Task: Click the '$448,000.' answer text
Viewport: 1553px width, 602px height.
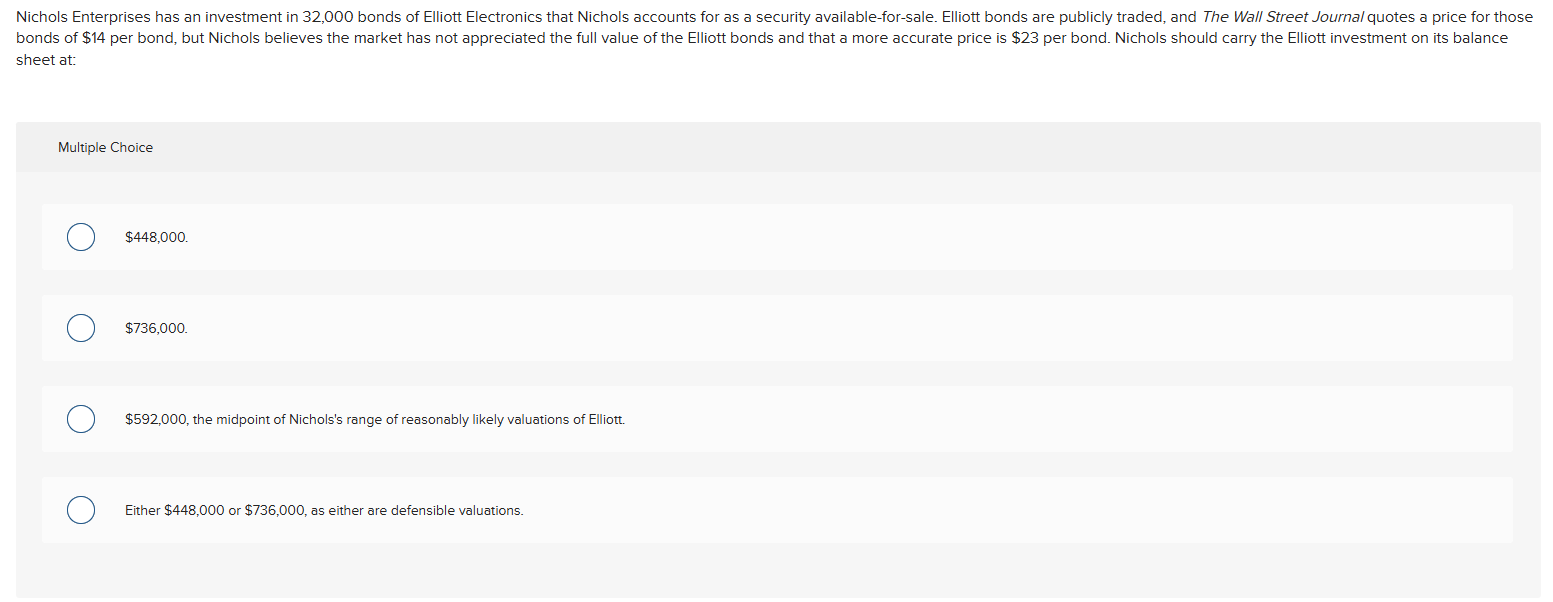Action: click(156, 238)
